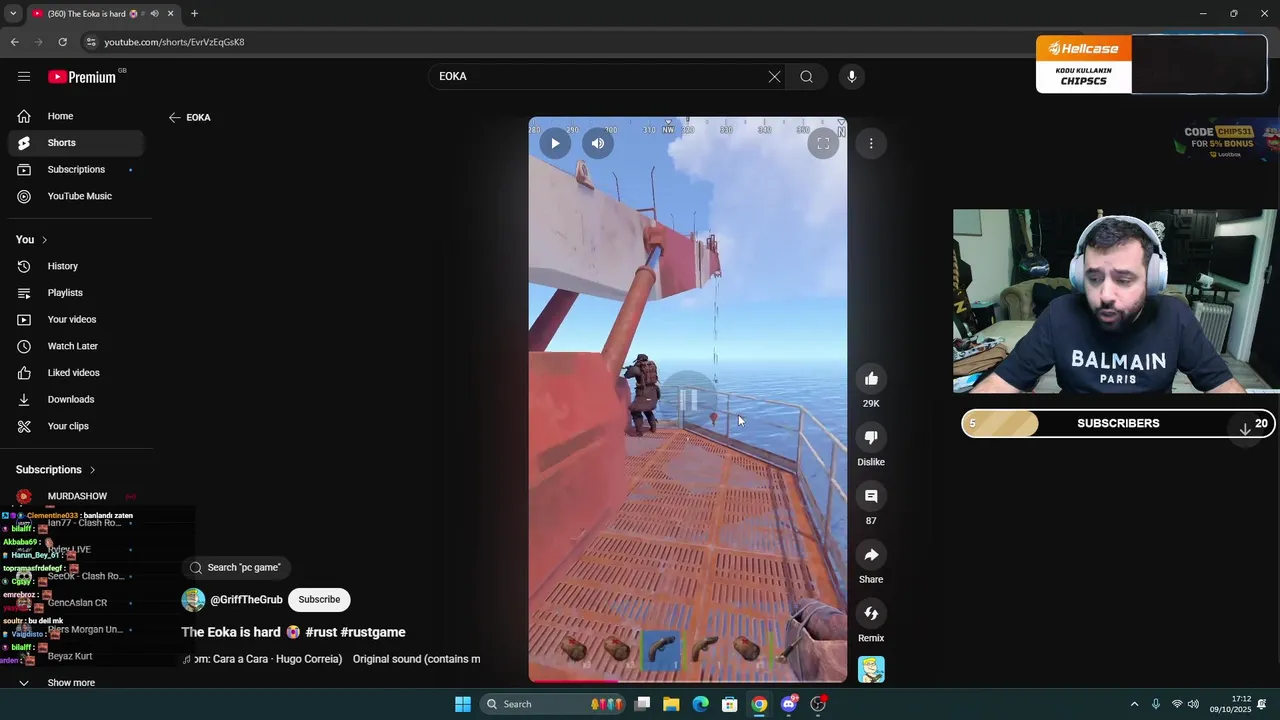Start voice search with the microphone
This screenshot has height=720, width=1280.
coord(852,76)
